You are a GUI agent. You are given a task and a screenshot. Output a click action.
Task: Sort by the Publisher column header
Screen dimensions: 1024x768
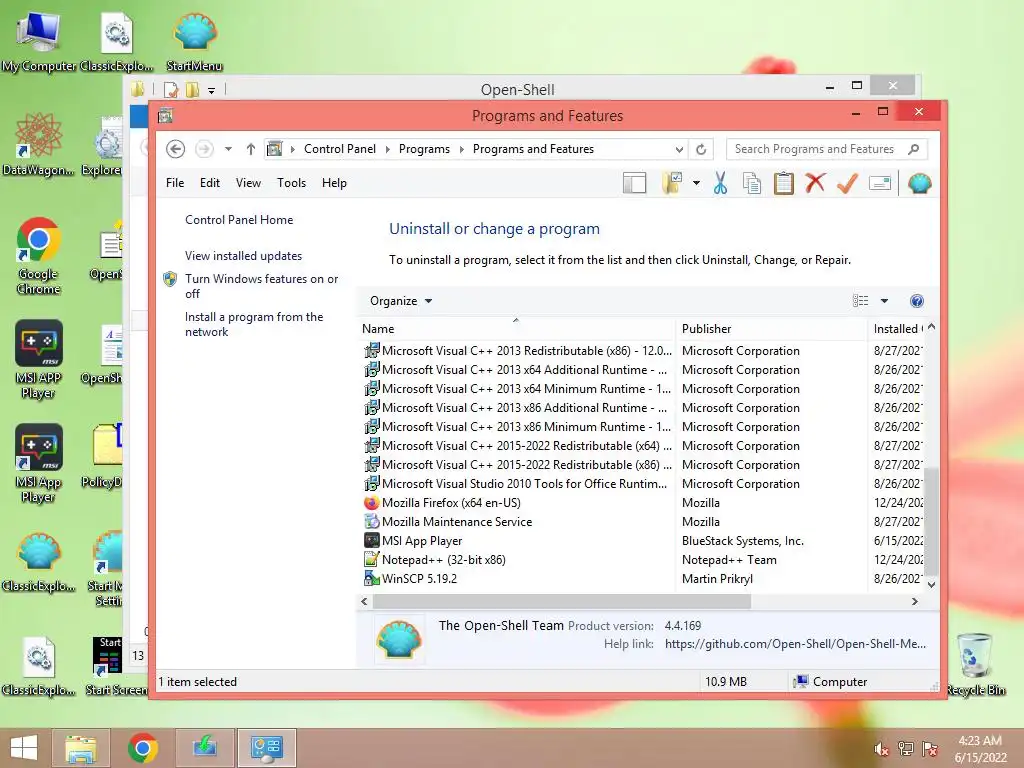(771, 328)
